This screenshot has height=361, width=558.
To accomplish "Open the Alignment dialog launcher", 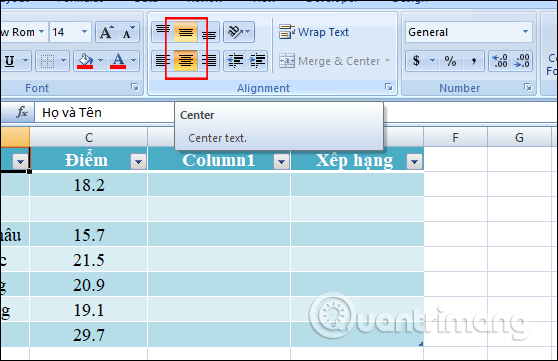I will pyautogui.click(x=389, y=87).
